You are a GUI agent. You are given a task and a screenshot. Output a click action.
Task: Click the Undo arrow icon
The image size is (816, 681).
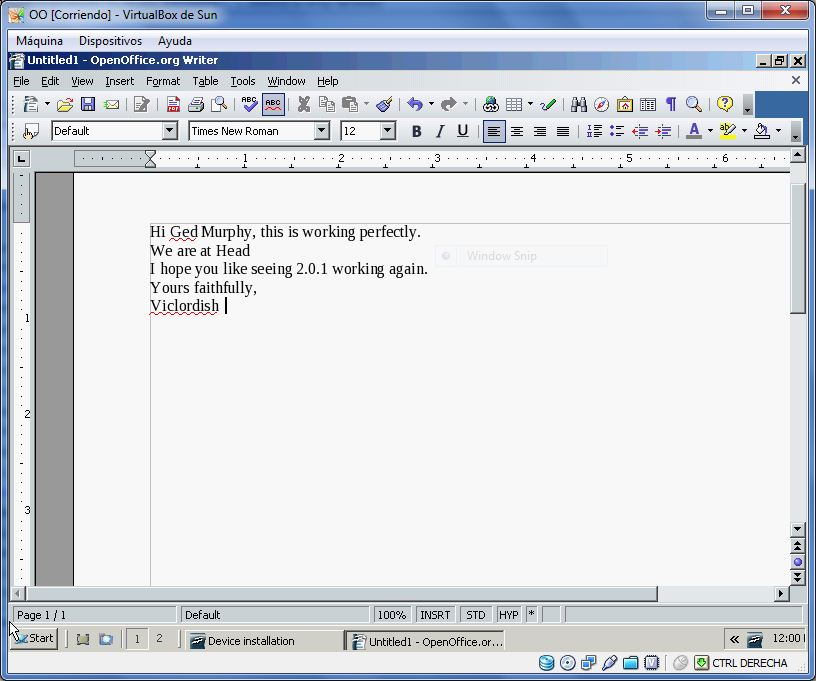click(415, 105)
